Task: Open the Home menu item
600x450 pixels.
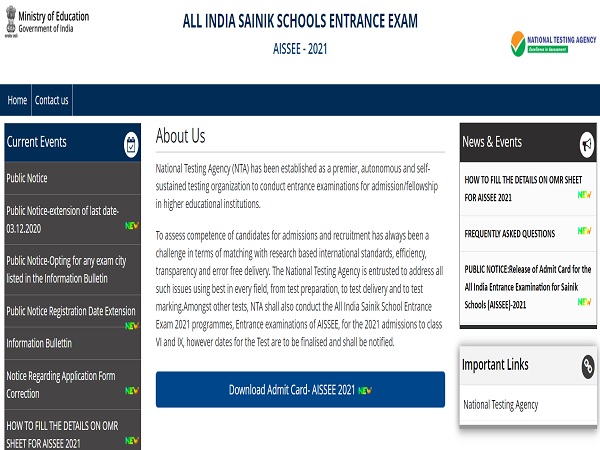Action: pos(17,100)
